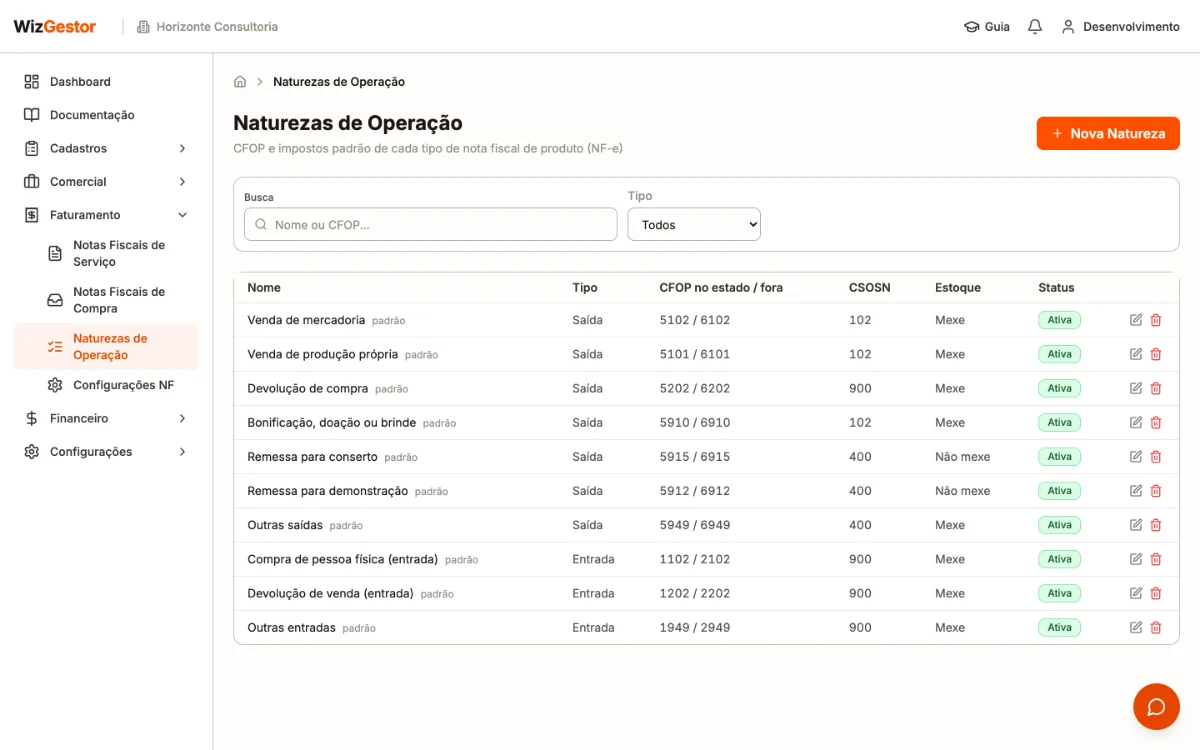Viewport: 1200px width, 750px height.
Task: Delete the Devolução de compra row
Action: coord(1156,388)
